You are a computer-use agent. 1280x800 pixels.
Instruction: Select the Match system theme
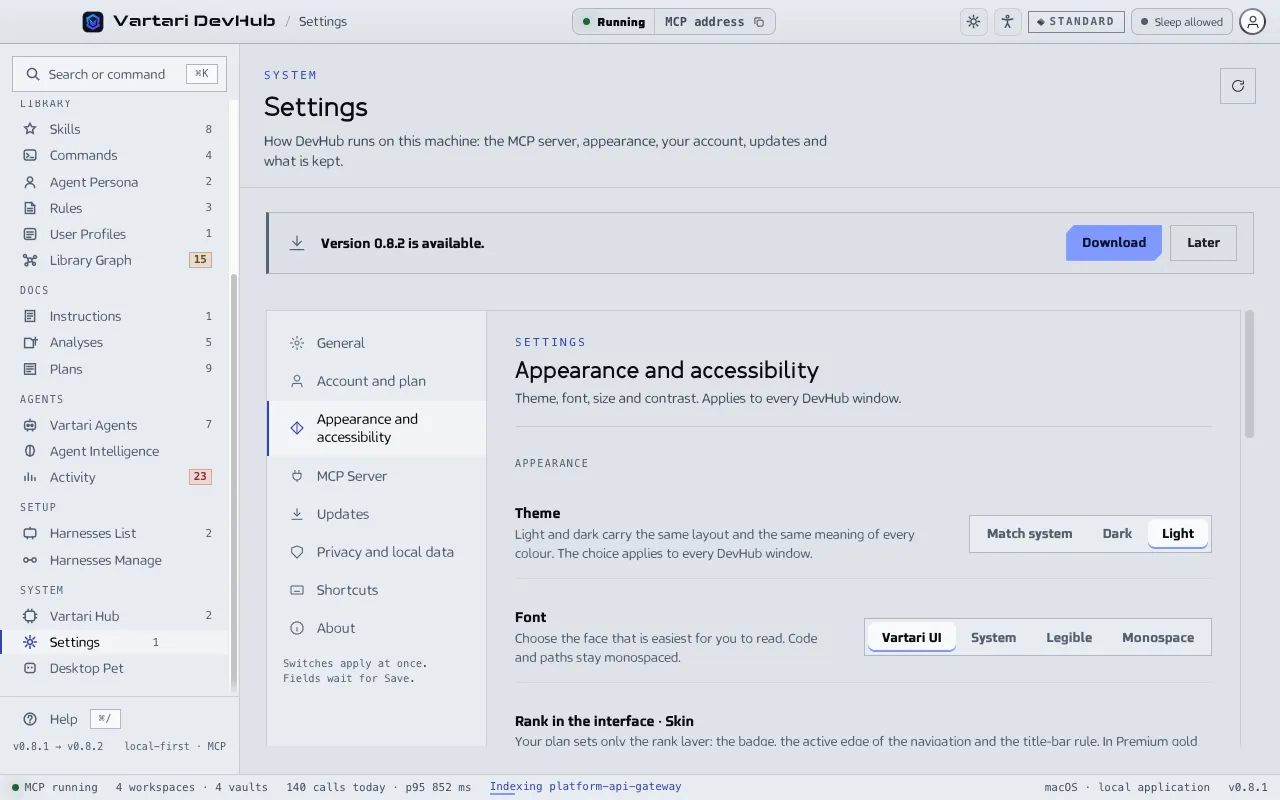point(1029,534)
